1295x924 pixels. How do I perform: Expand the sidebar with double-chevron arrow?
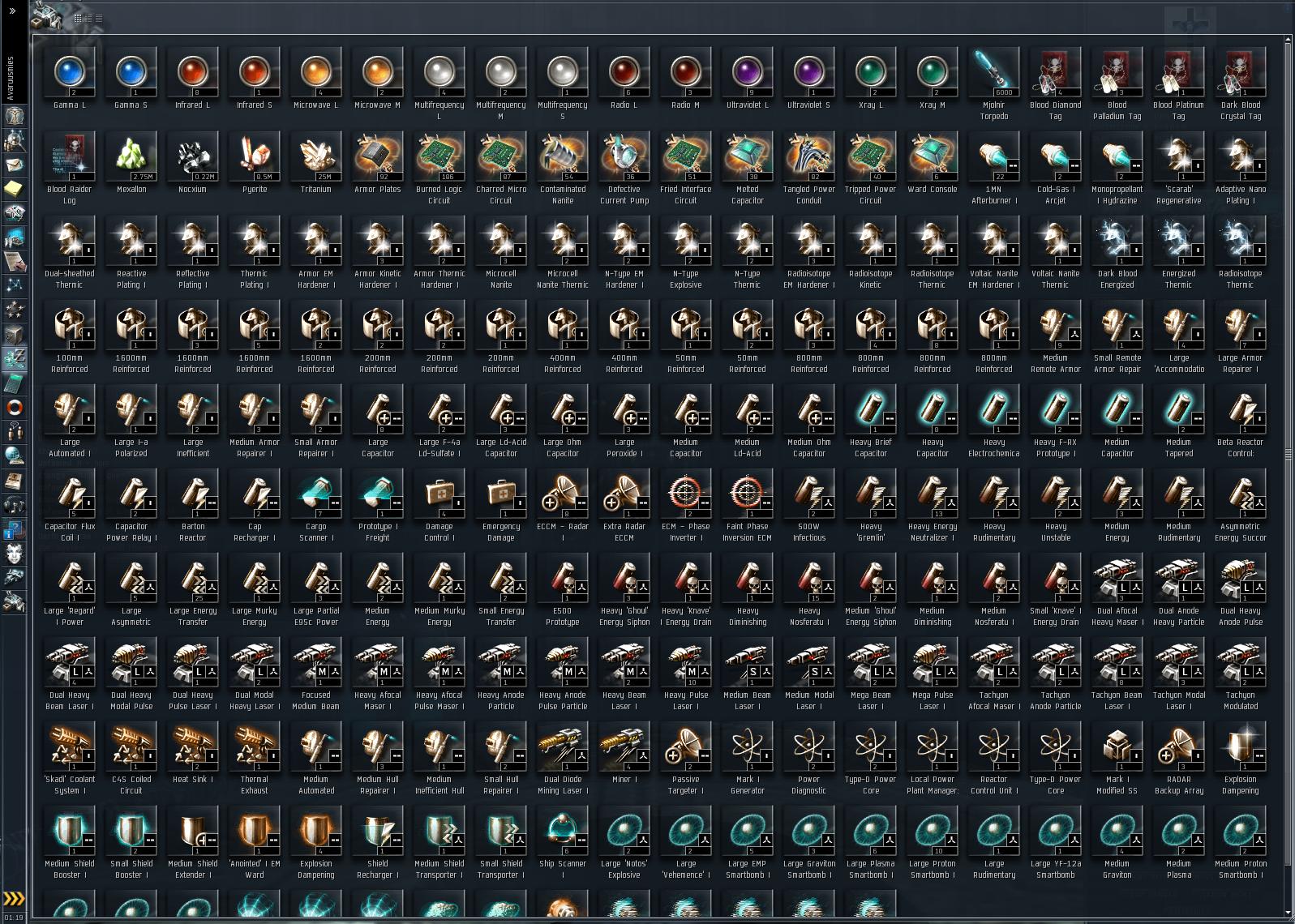(x=12, y=11)
